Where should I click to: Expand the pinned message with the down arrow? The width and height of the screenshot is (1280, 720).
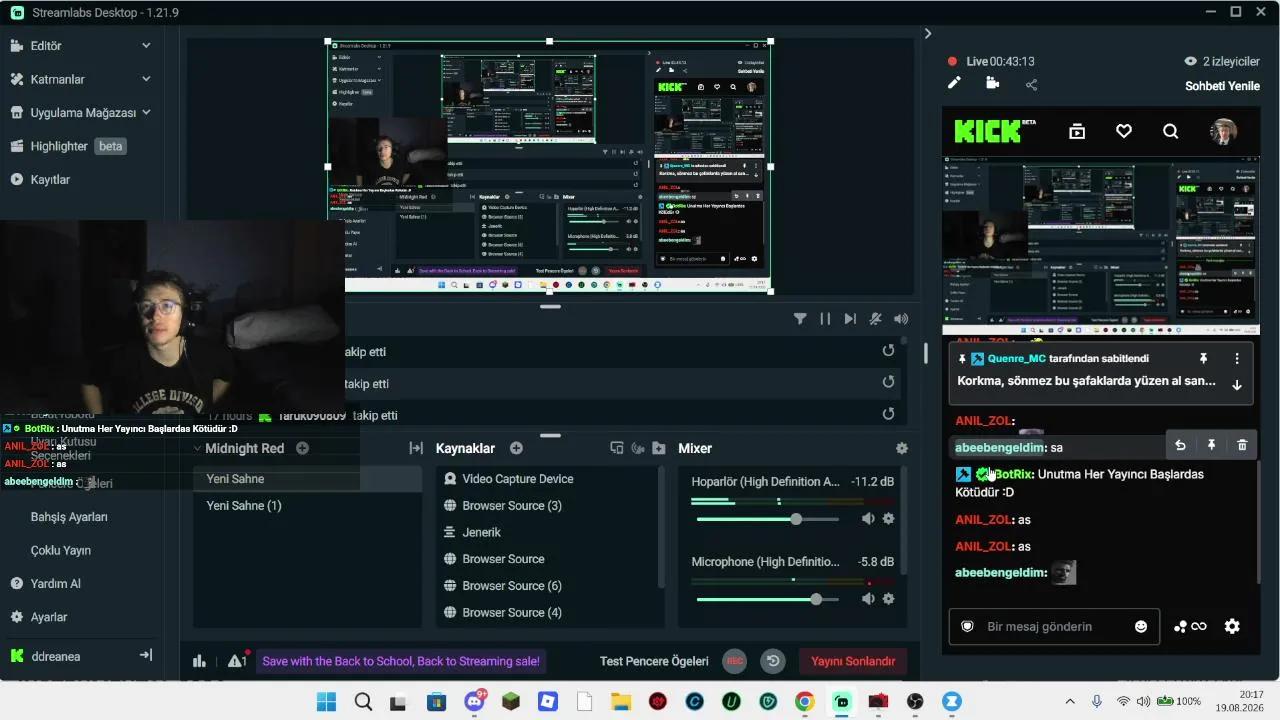(1237, 385)
